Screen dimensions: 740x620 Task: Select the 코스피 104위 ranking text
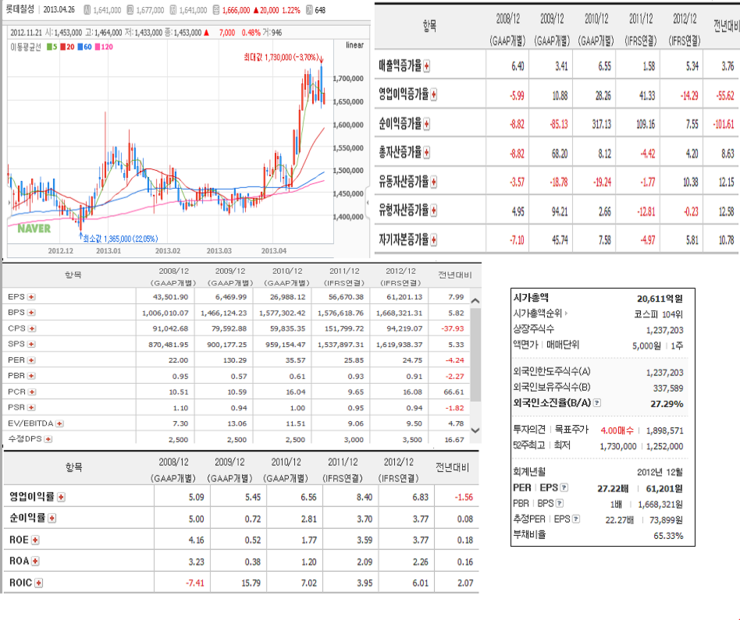pyautogui.click(x=658, y=314)
